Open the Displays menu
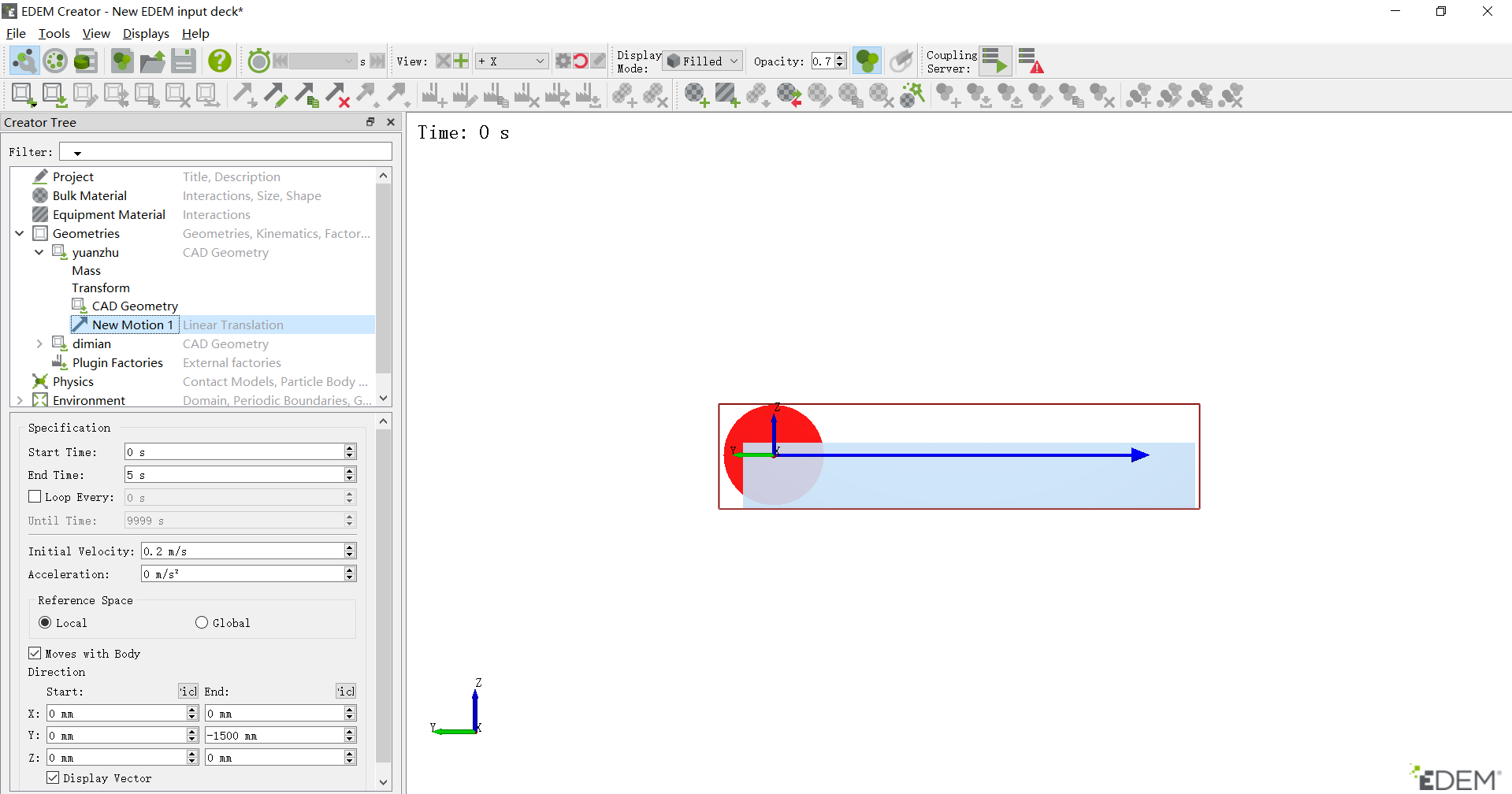The height and width of the screenshot is (794, 1512). [x=146, y=33]
